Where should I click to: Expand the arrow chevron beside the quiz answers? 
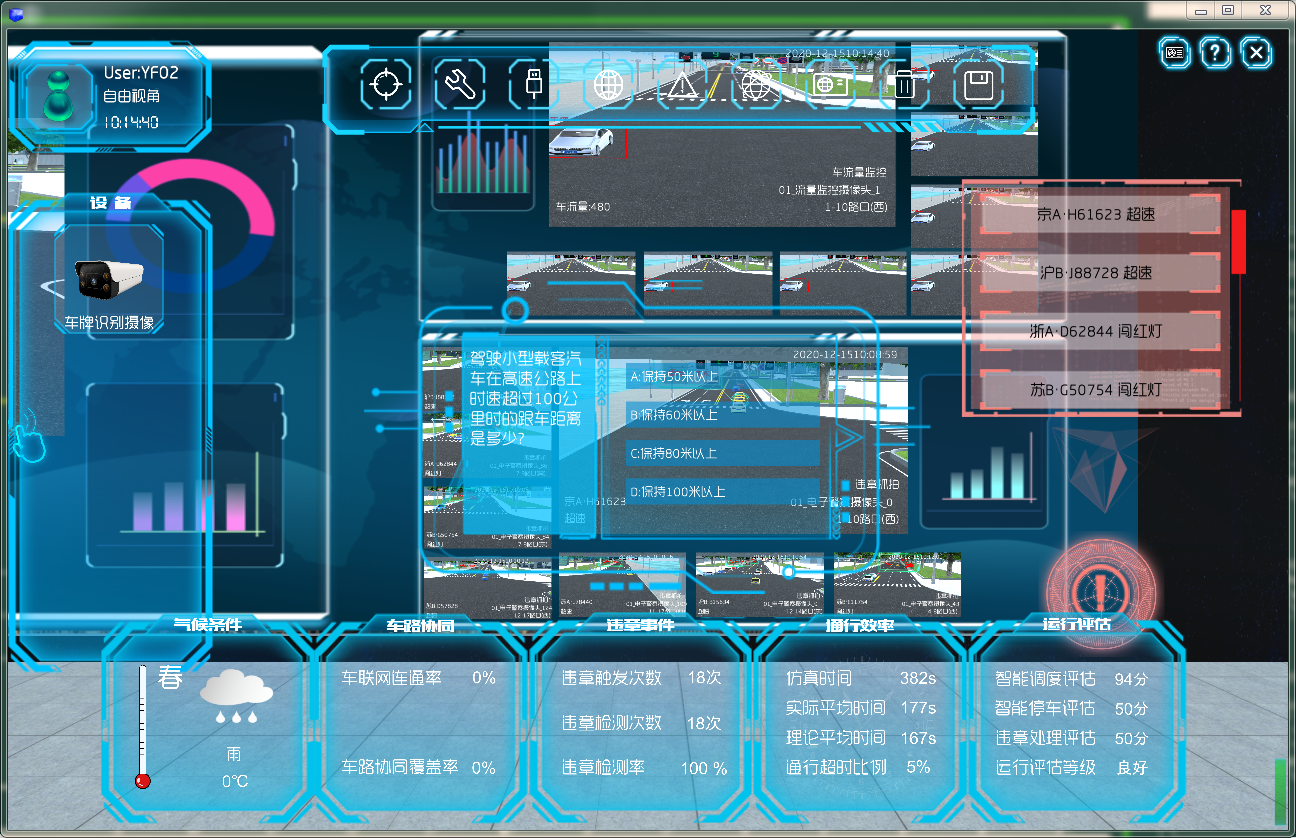pos(848,437)
